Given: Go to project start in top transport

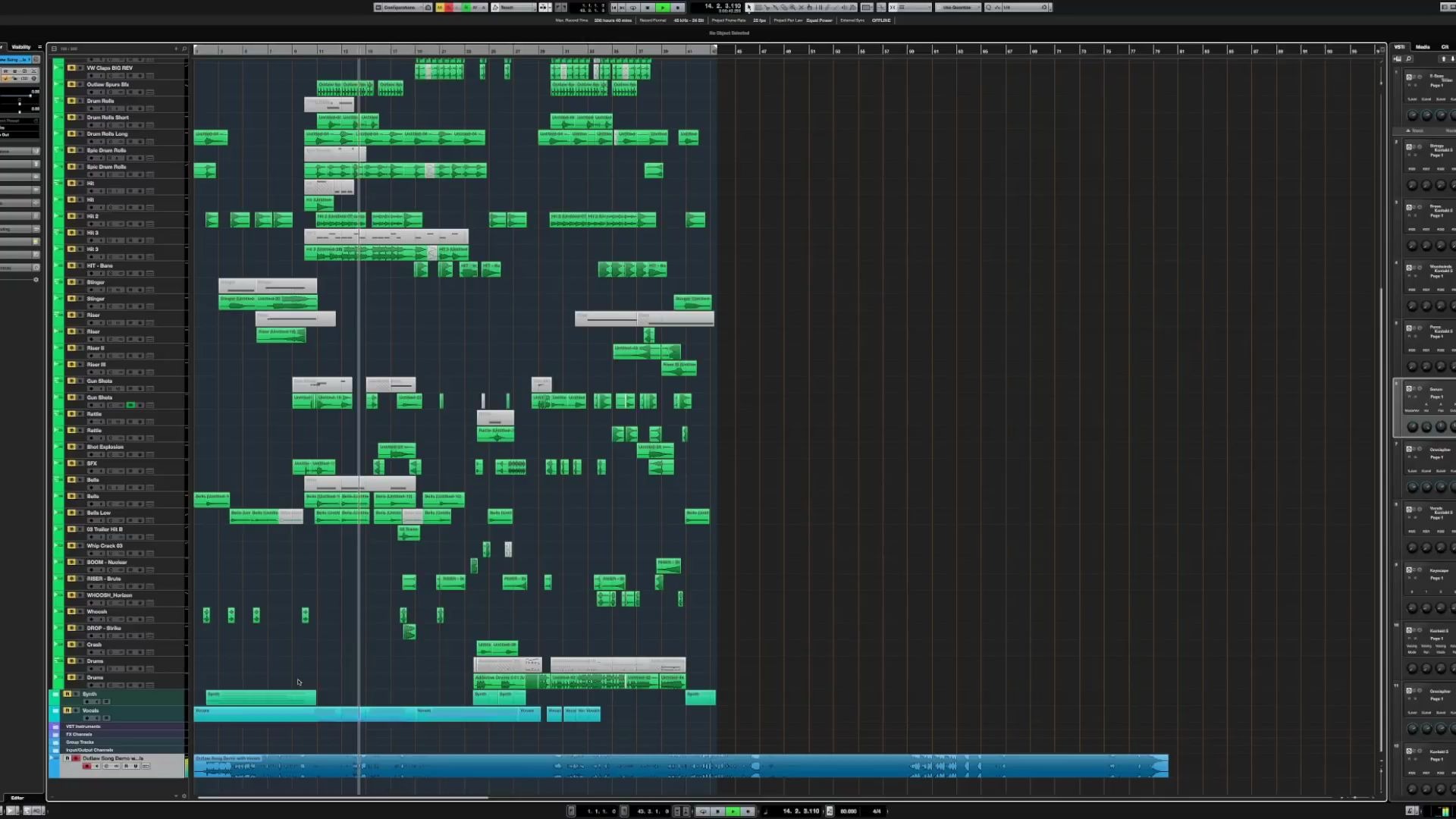Looking at the screenshot, I should [x=613, y=8].
